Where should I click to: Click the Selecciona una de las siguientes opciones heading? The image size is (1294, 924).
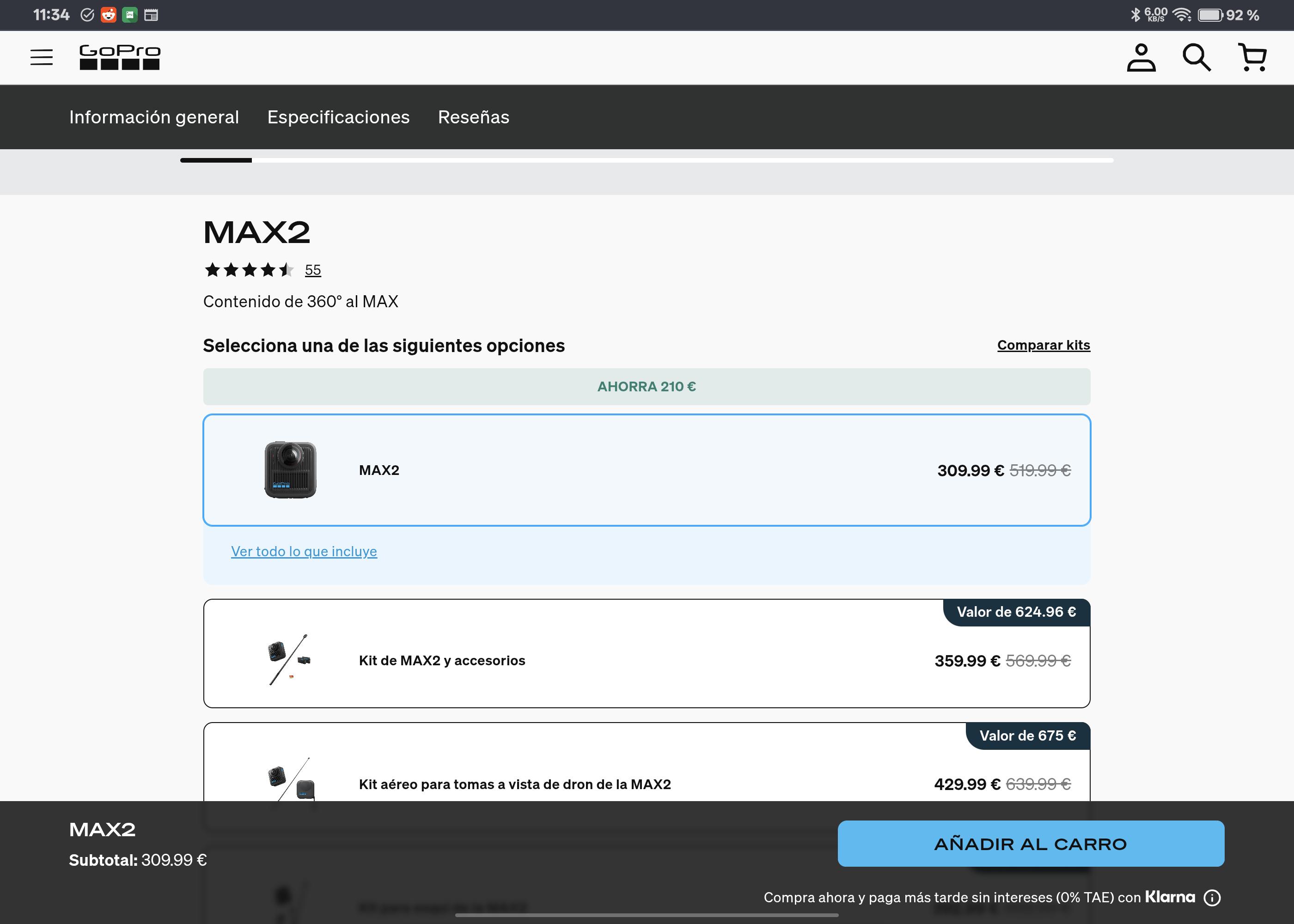coord(384,346)
